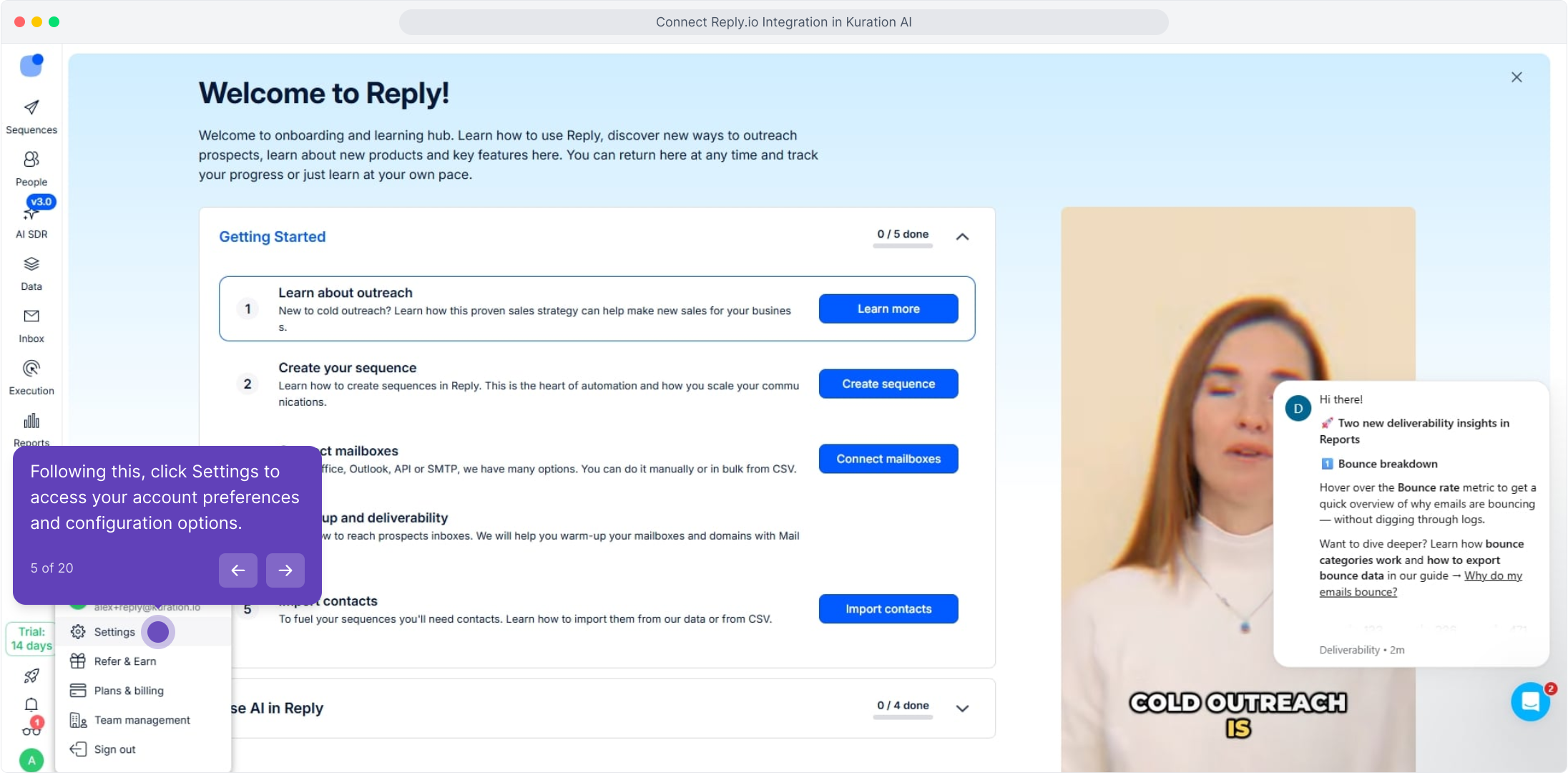Open the Execution section

coord(31,379)
